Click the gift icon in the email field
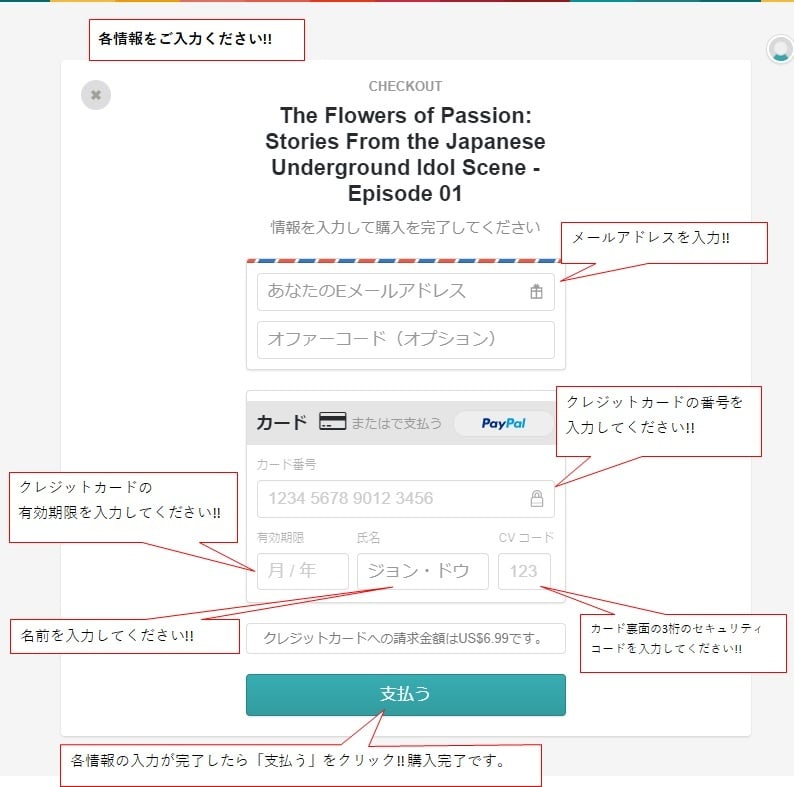This screenshot has width=794, height=787. click(536, 292)
